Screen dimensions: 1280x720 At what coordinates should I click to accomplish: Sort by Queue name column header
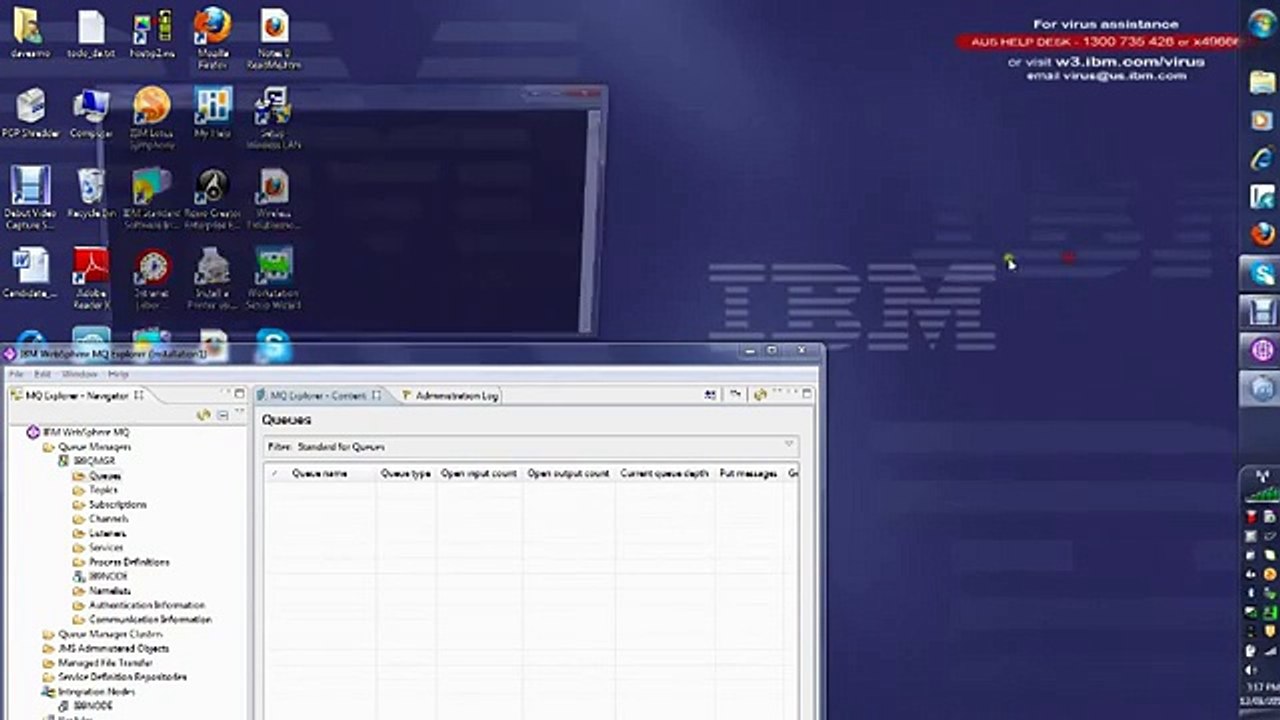tap(320, 473)
